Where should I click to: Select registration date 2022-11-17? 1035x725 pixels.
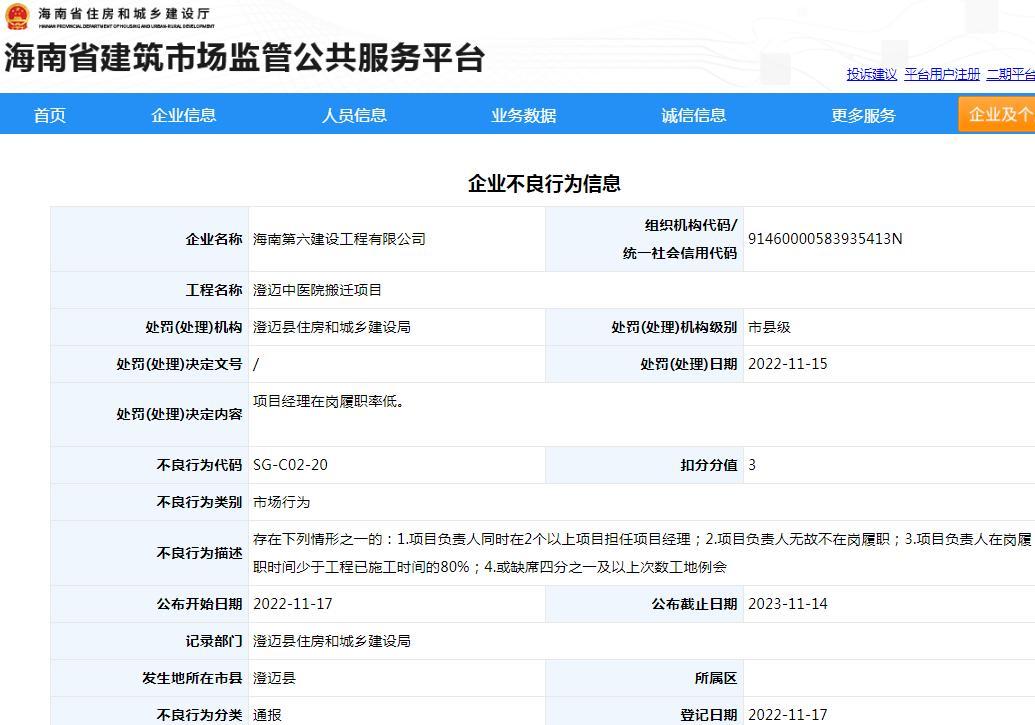tap(787, 714)
